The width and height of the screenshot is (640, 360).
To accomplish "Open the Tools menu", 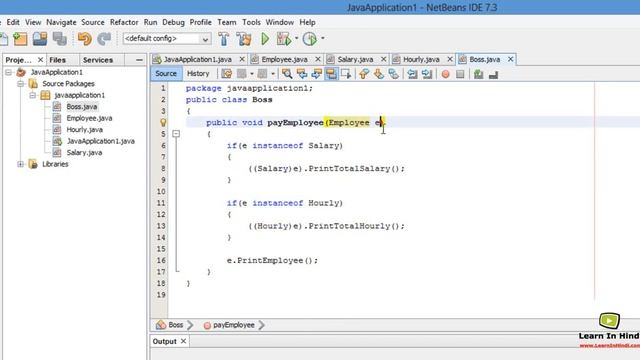I will point(251,22).
